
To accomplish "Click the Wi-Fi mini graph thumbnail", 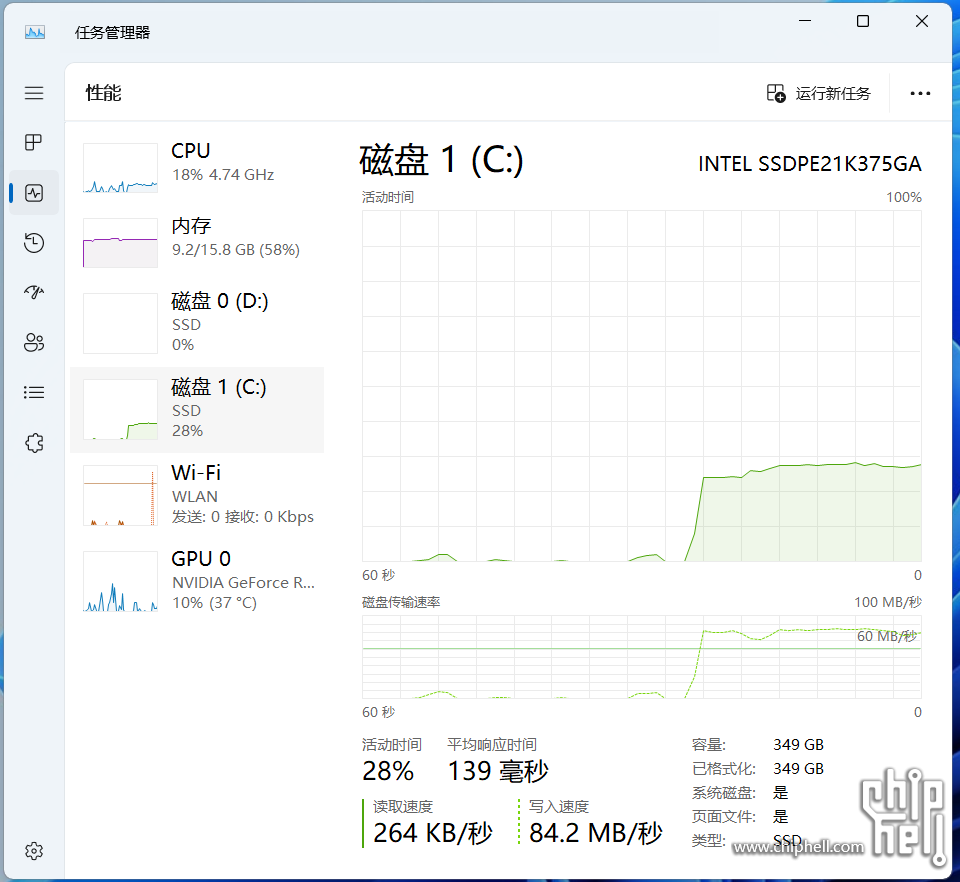I will tap(121, 495).
